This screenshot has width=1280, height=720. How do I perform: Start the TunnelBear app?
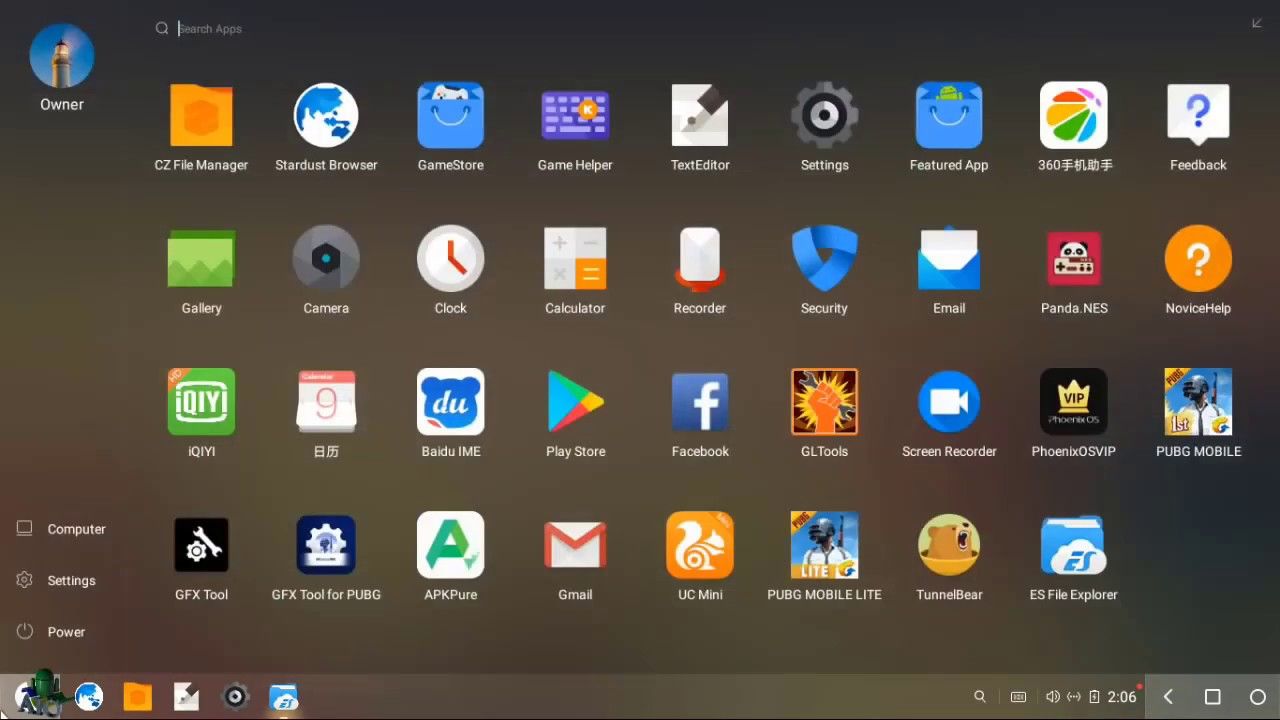click(x=949, y=545)
